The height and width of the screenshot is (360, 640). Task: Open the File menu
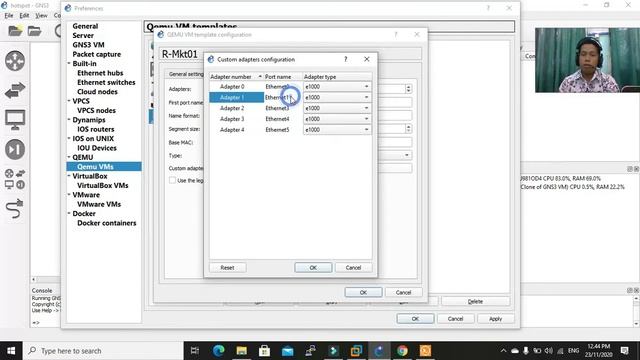9,16
